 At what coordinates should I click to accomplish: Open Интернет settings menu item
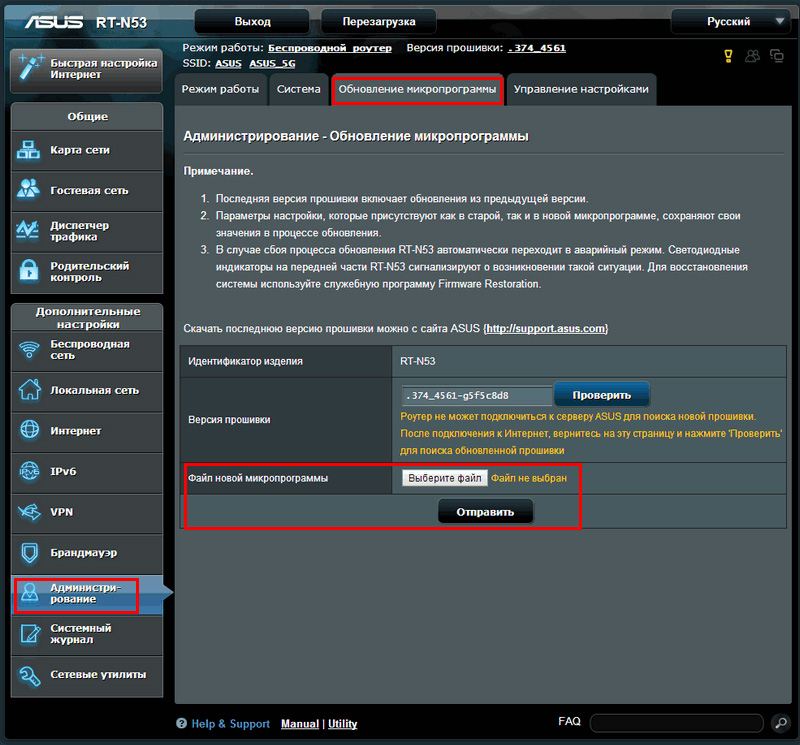87,431
